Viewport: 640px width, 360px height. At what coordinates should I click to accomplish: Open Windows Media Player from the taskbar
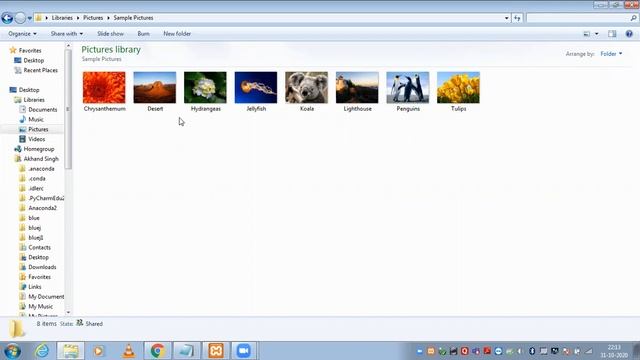[98, 351]
